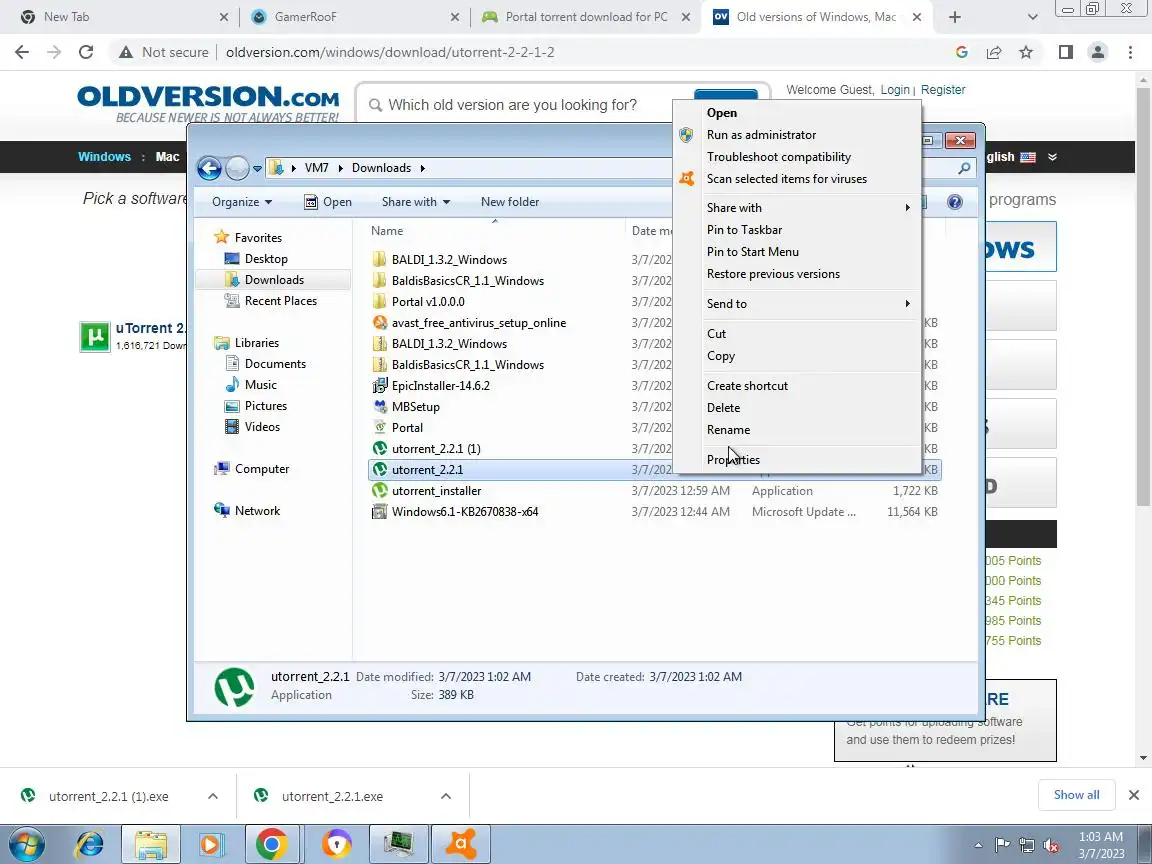Click the Open button in Explorer toolbar
1152x864 pixels.
click(328, 202)
